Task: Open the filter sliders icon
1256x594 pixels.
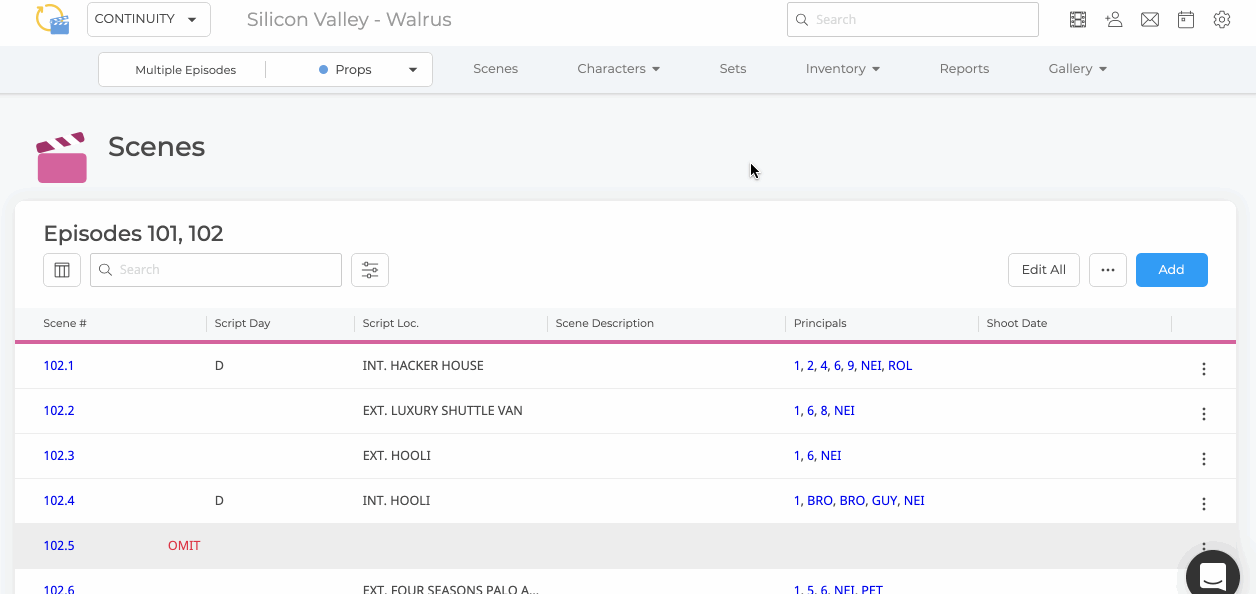Action: 370,270
